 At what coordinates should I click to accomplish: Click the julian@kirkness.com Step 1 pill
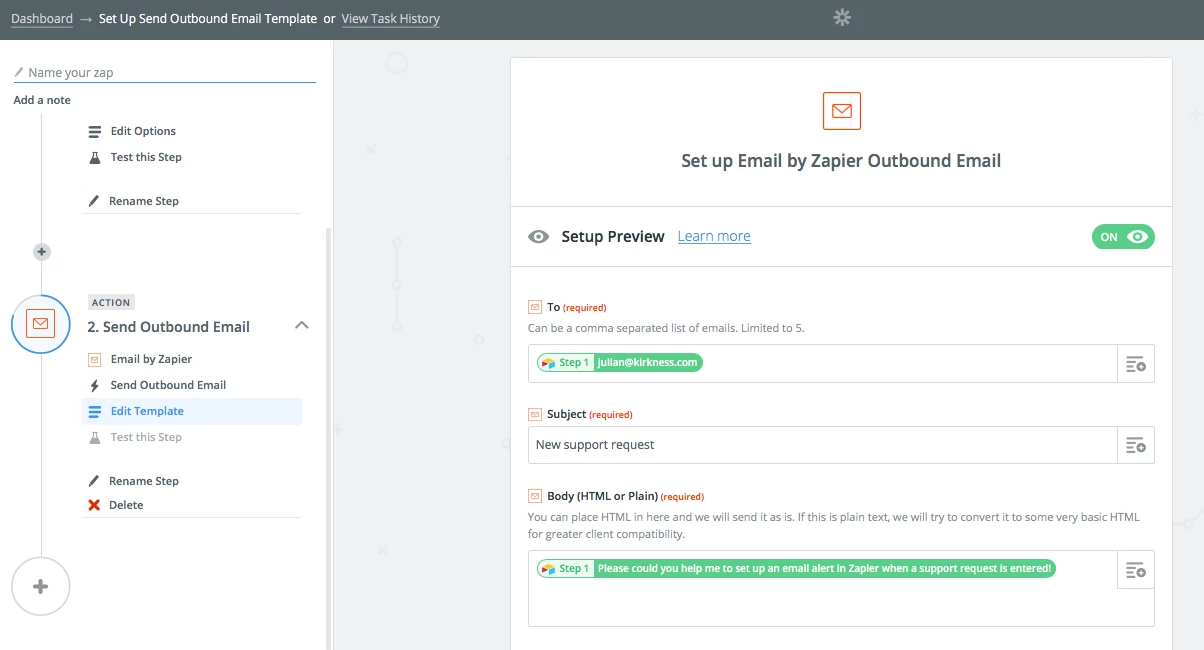coord(620,362)
